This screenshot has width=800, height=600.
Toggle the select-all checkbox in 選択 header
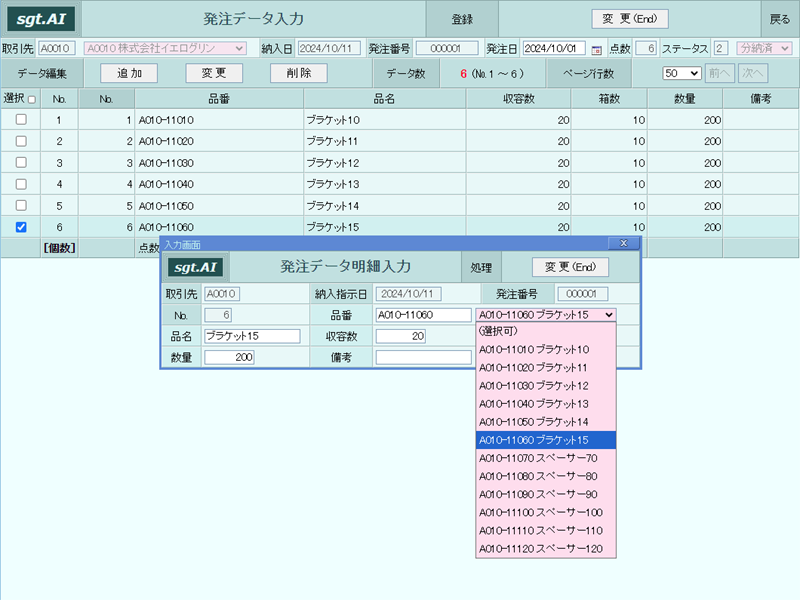32,99
